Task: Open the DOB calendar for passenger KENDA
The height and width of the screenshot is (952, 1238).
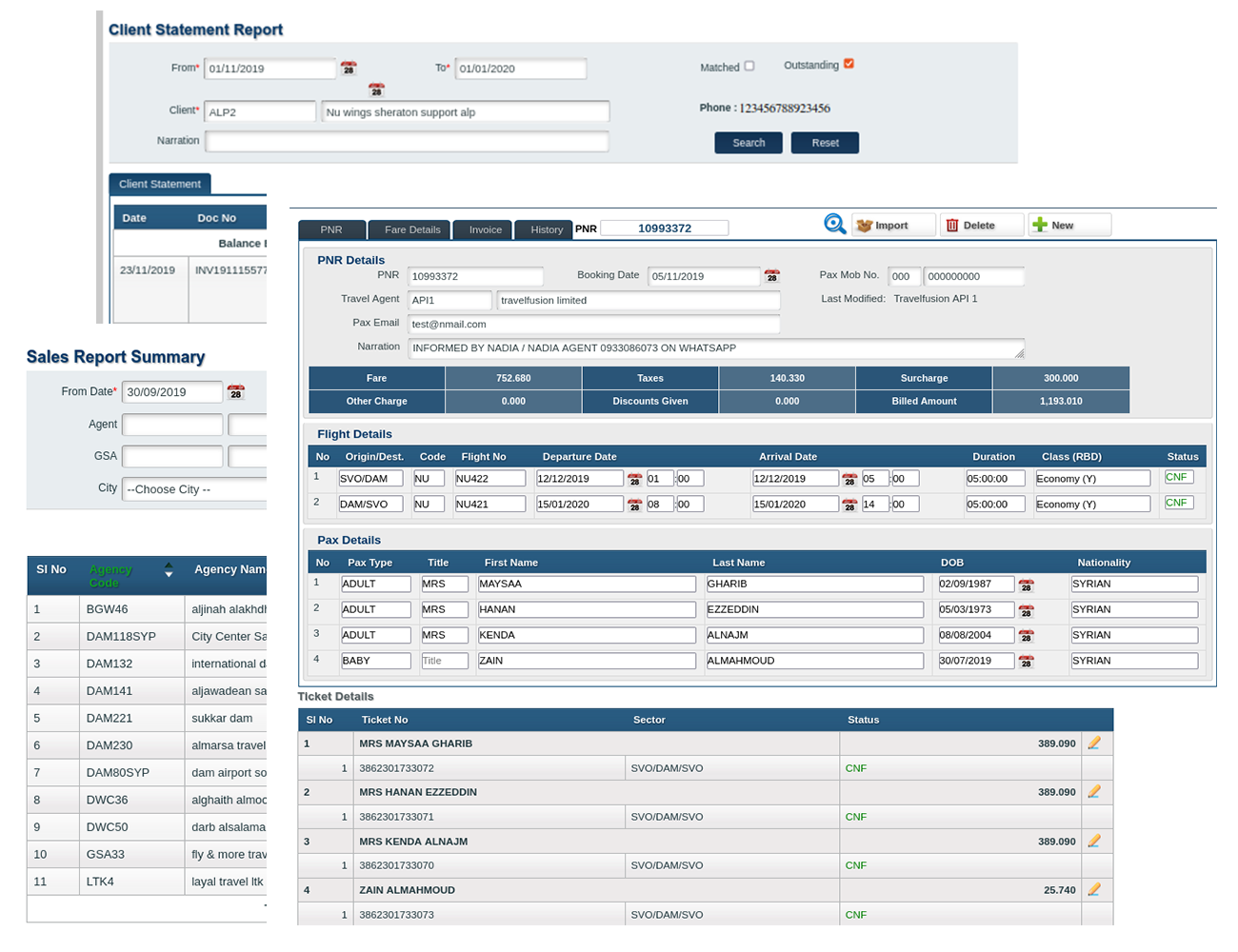Action: pyautogui.click(x=1027, y=635)
